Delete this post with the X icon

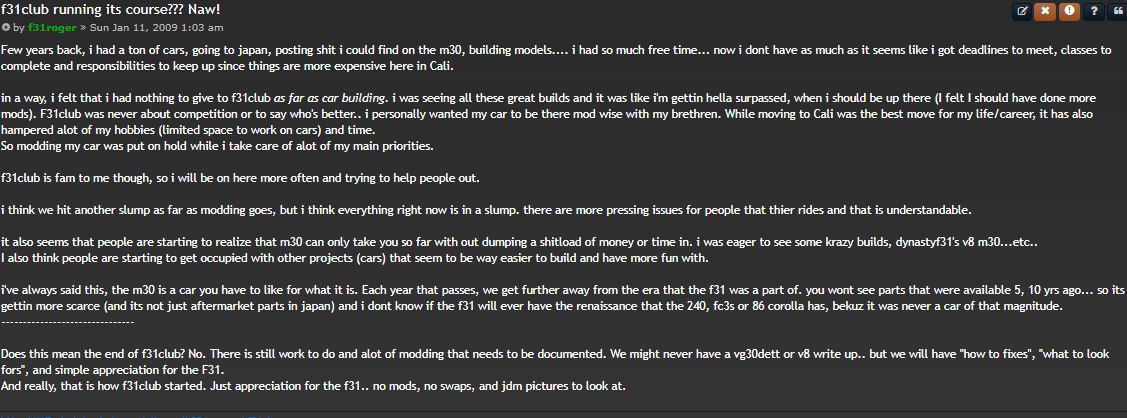pos(1045,11)
